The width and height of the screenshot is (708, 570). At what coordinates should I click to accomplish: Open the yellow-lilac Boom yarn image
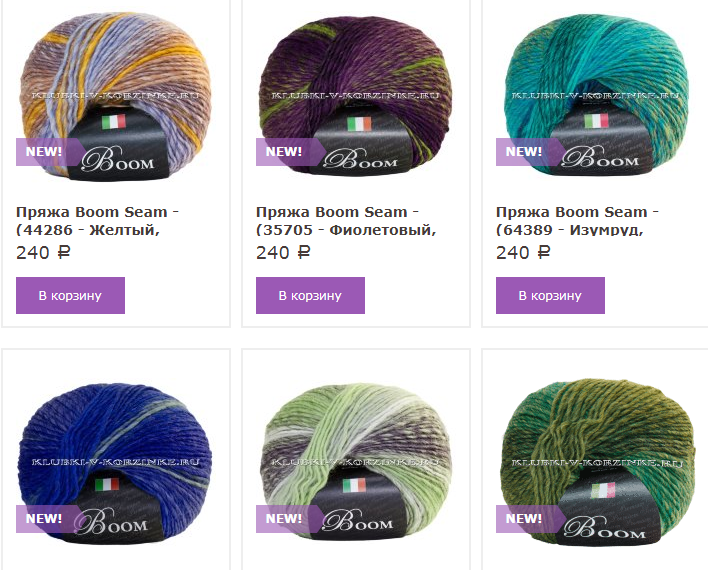pyautogui.click(x=116, y=97)
